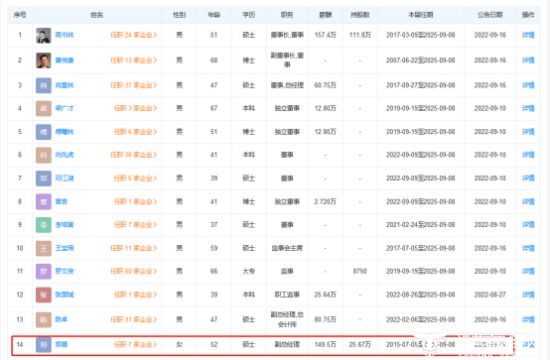Expand '任职 7 家企业' in row 14
Image resolution: width=550 pixels, height=360 pixels.
coord(135,345)
